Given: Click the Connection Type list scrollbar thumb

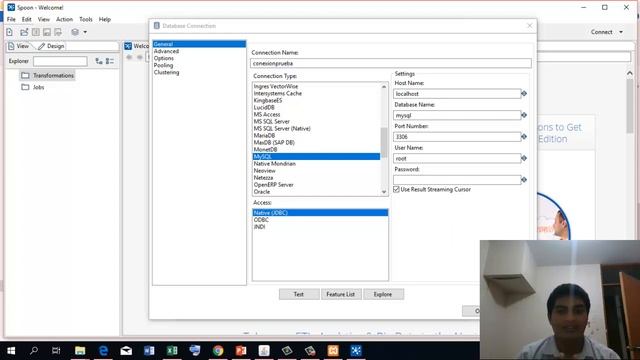Looking at the screenshot, I should pos(384,142).
